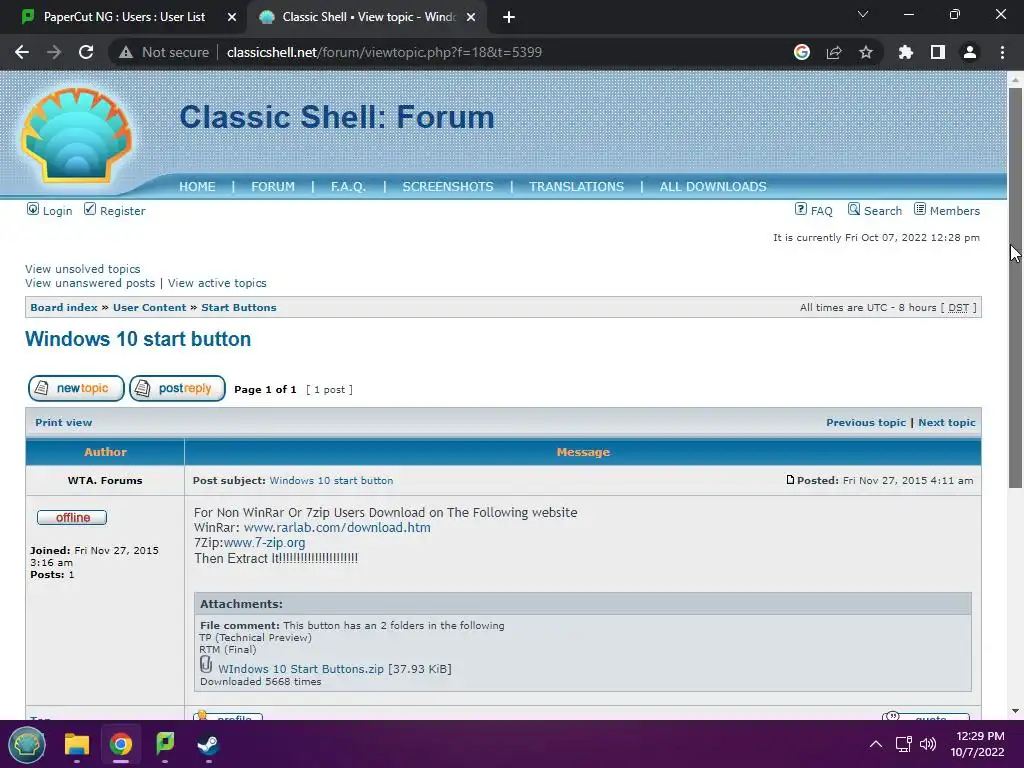
Task: Click the offline status badge
Action: 72,518
